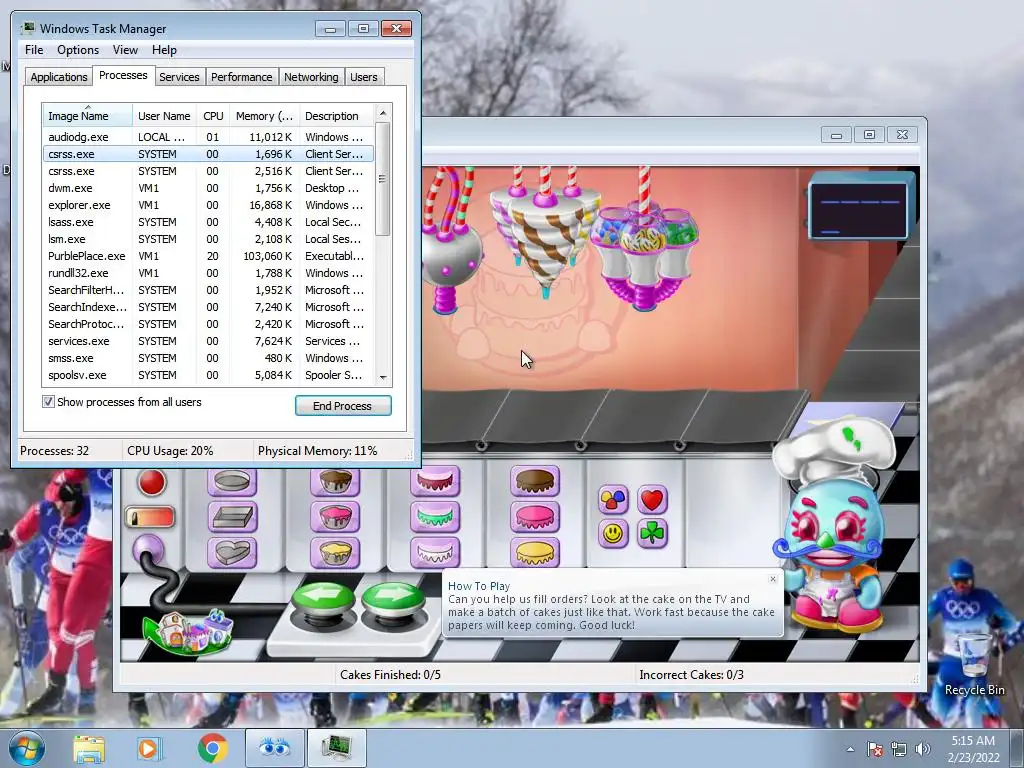The height and width of the screenshot is (768, 1024).
Task: Add the red heart decoration
Action: [652, 500]
